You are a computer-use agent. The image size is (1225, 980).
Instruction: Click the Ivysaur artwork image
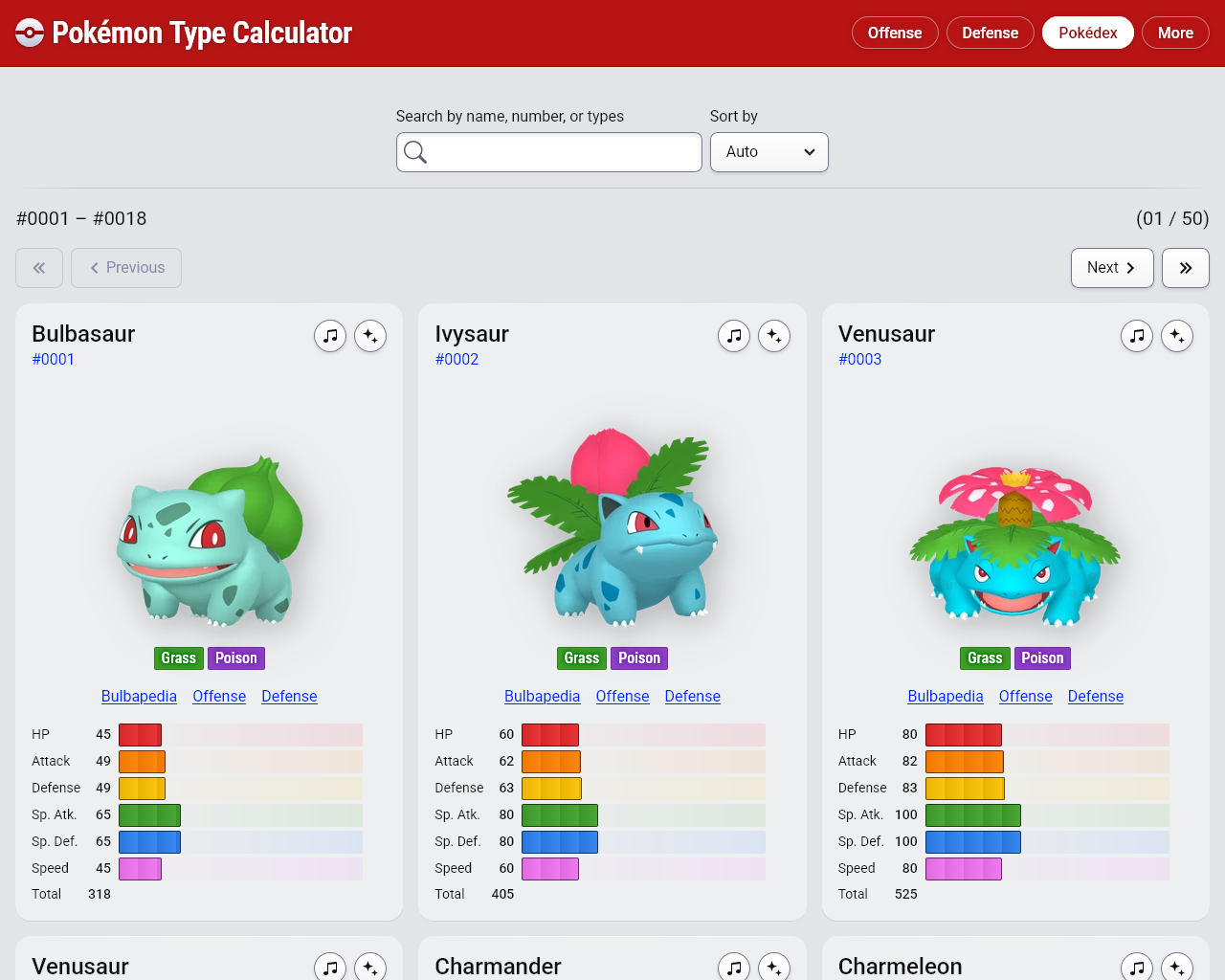[612, 526]
